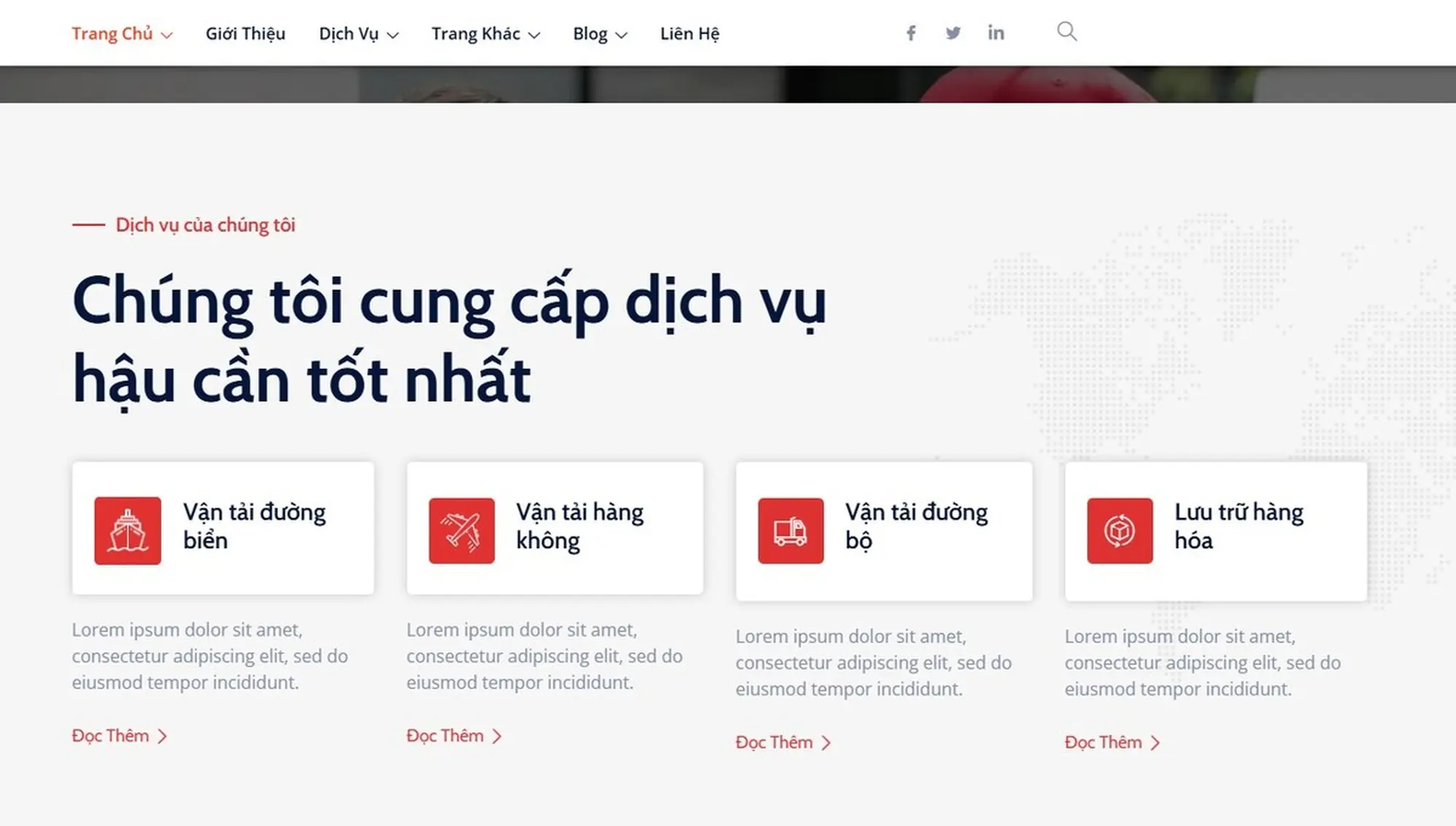1456x826 pixels.
Task: Click the red airplane icon
Action: [x=462, y=531]
